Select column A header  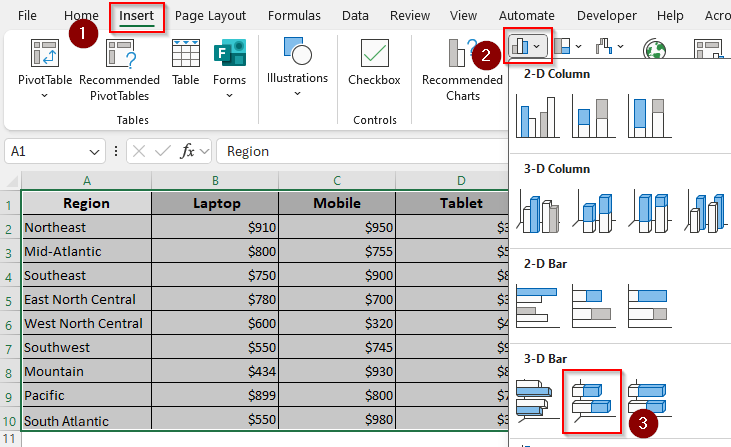tap(87, 180)
